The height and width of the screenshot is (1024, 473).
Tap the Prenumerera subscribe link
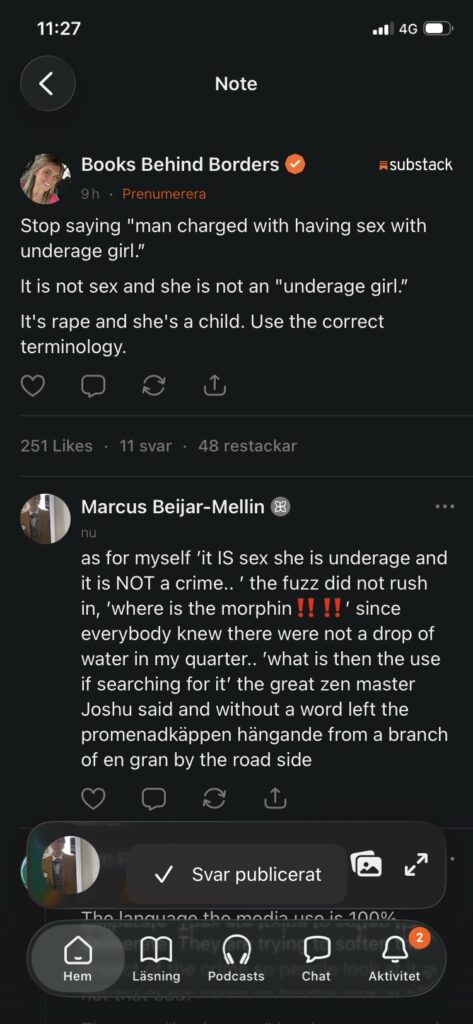[164, 194]
